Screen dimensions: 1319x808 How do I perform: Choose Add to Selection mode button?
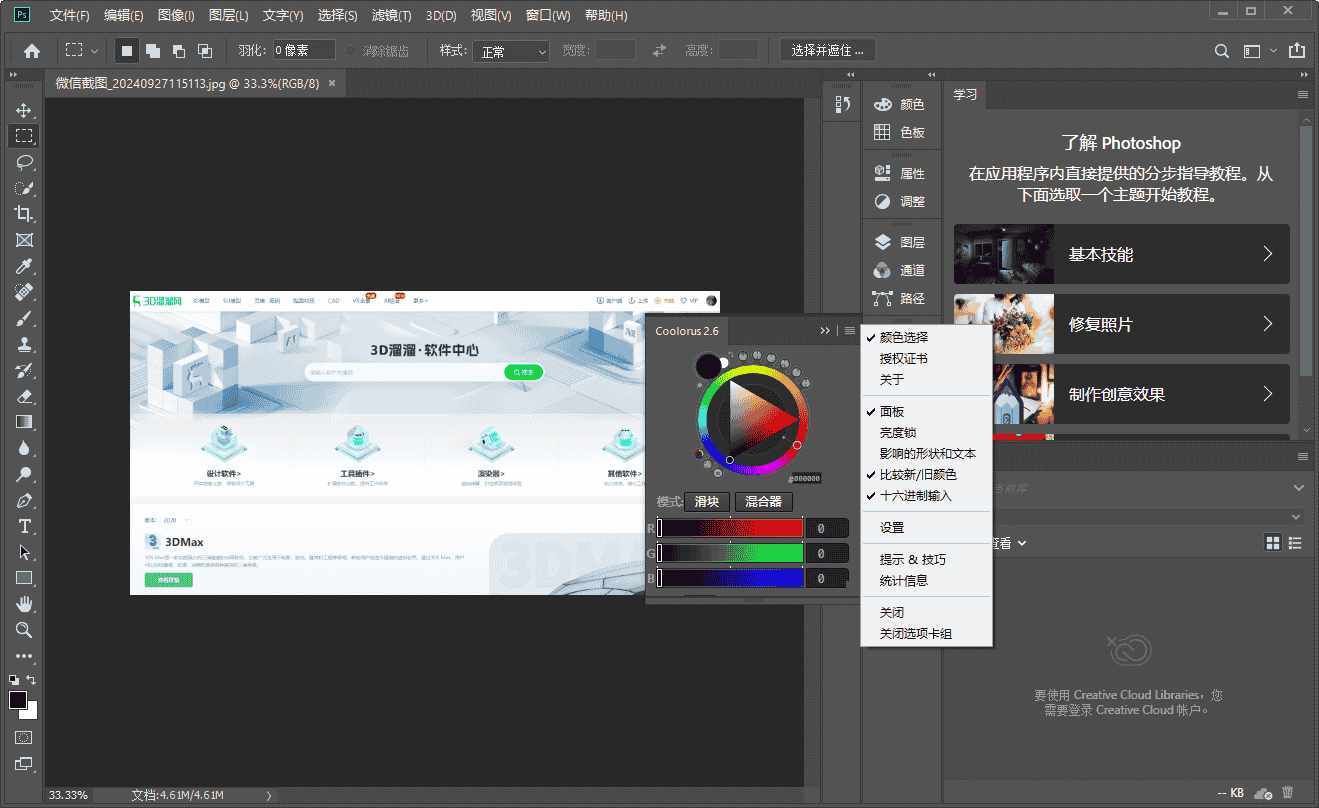(153, 50)
